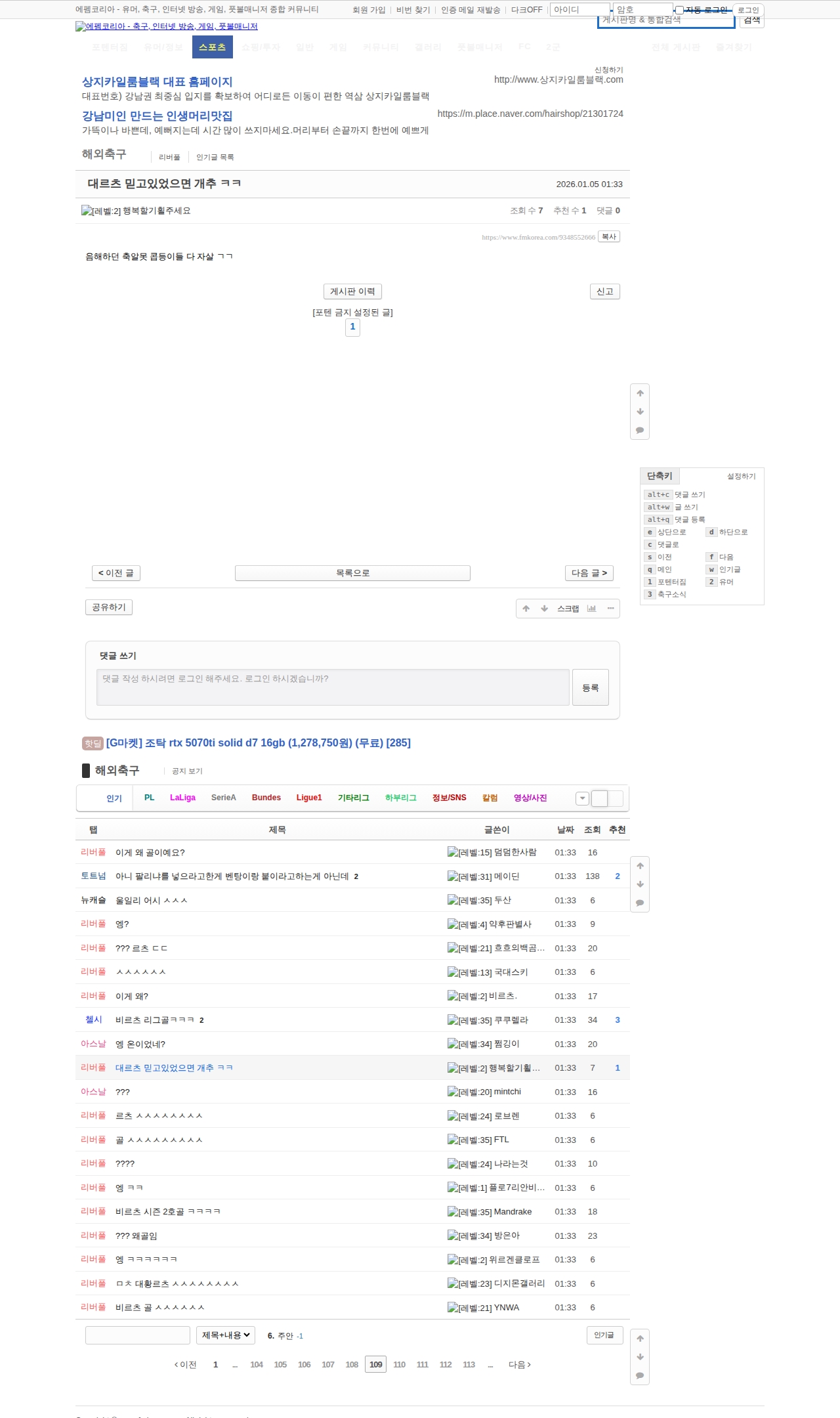Click the 에펨코리아 site logo image
Screen dimensions: 840x1418
point(166,26)
